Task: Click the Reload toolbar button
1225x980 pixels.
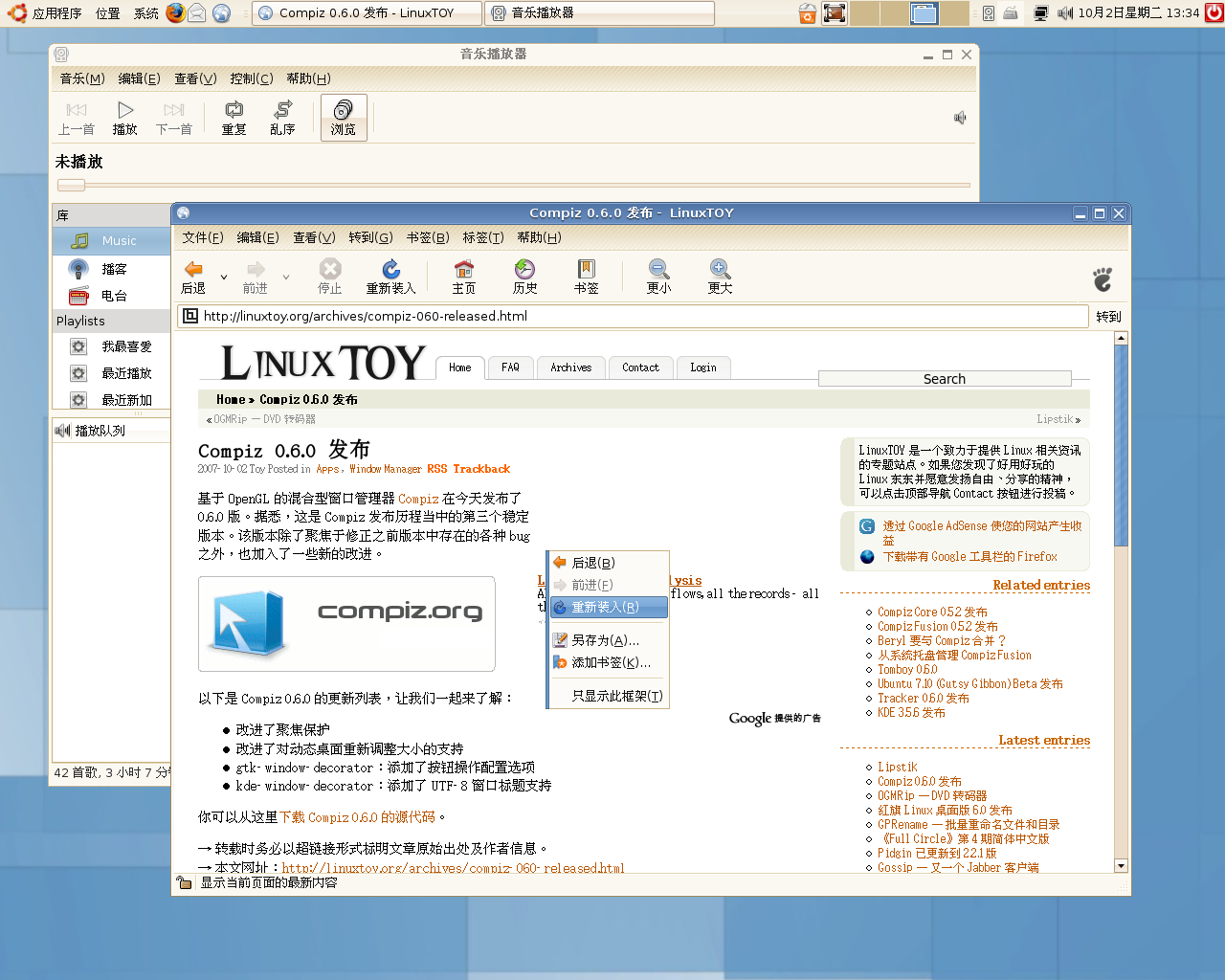Action: point(390,277)
